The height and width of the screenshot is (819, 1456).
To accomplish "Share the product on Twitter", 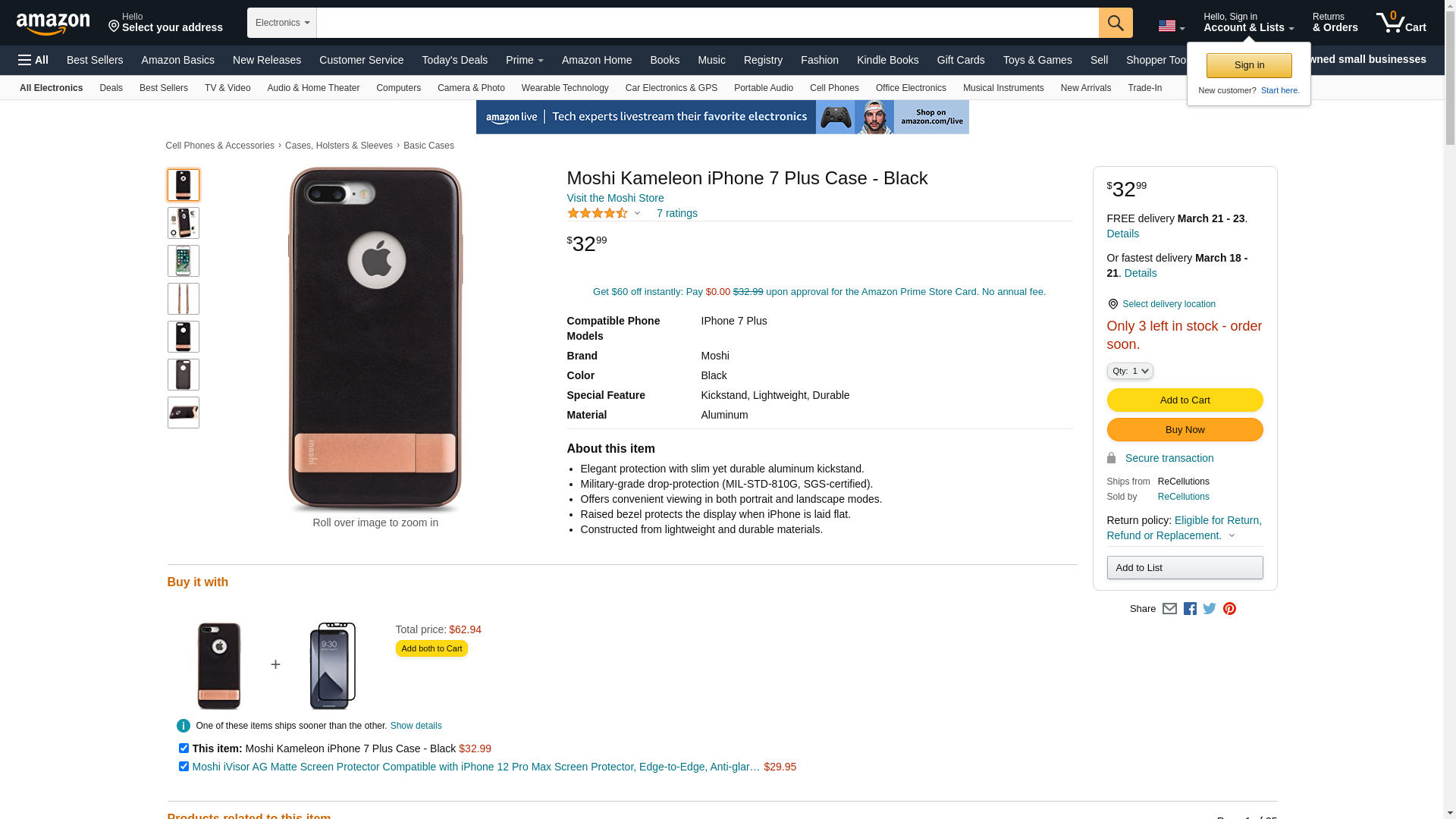I will pyautogui.click(x=1210, y=608).
